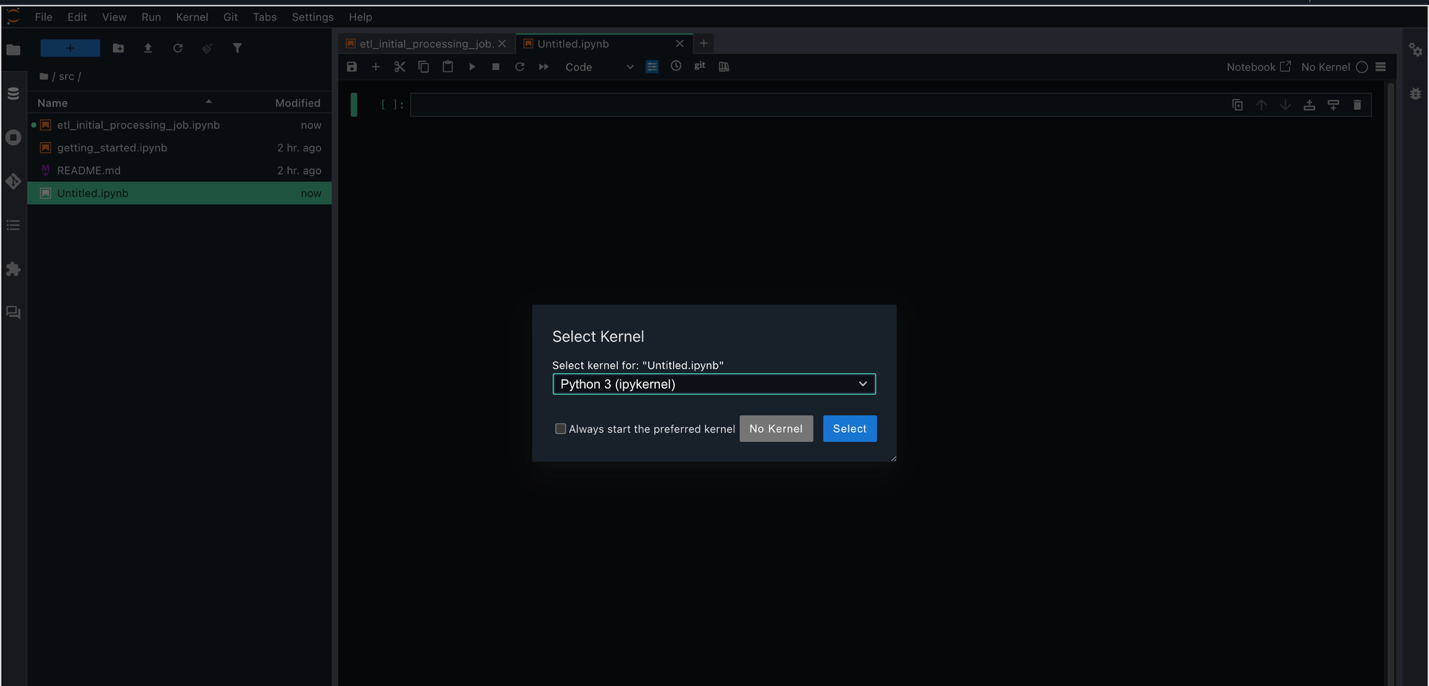Save the Untitled.ipynb notebook
This screenshot has width=1429, height=686.
(351, 66)
